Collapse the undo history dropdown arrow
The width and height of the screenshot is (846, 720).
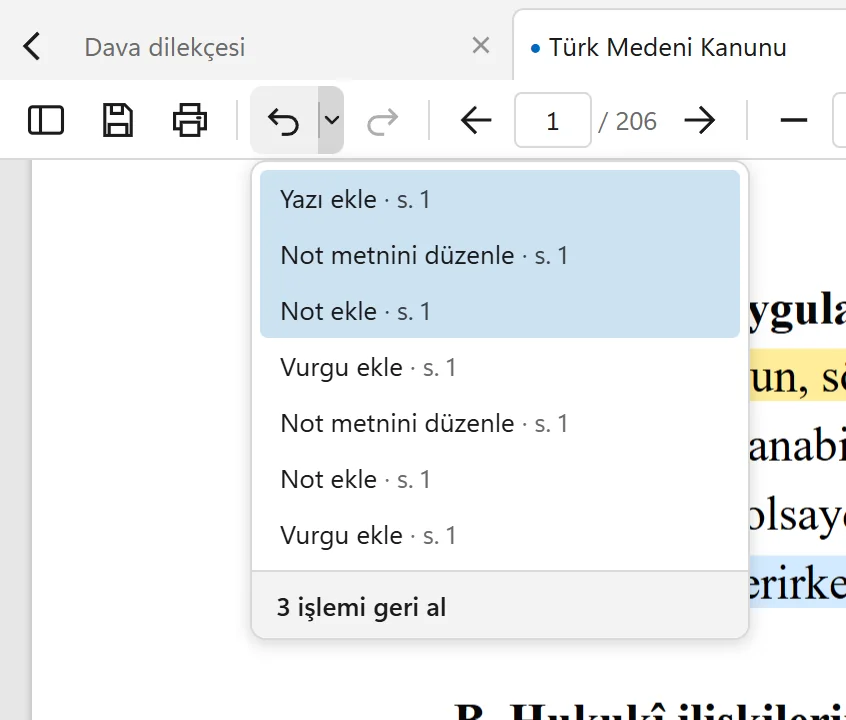point(331,120)
